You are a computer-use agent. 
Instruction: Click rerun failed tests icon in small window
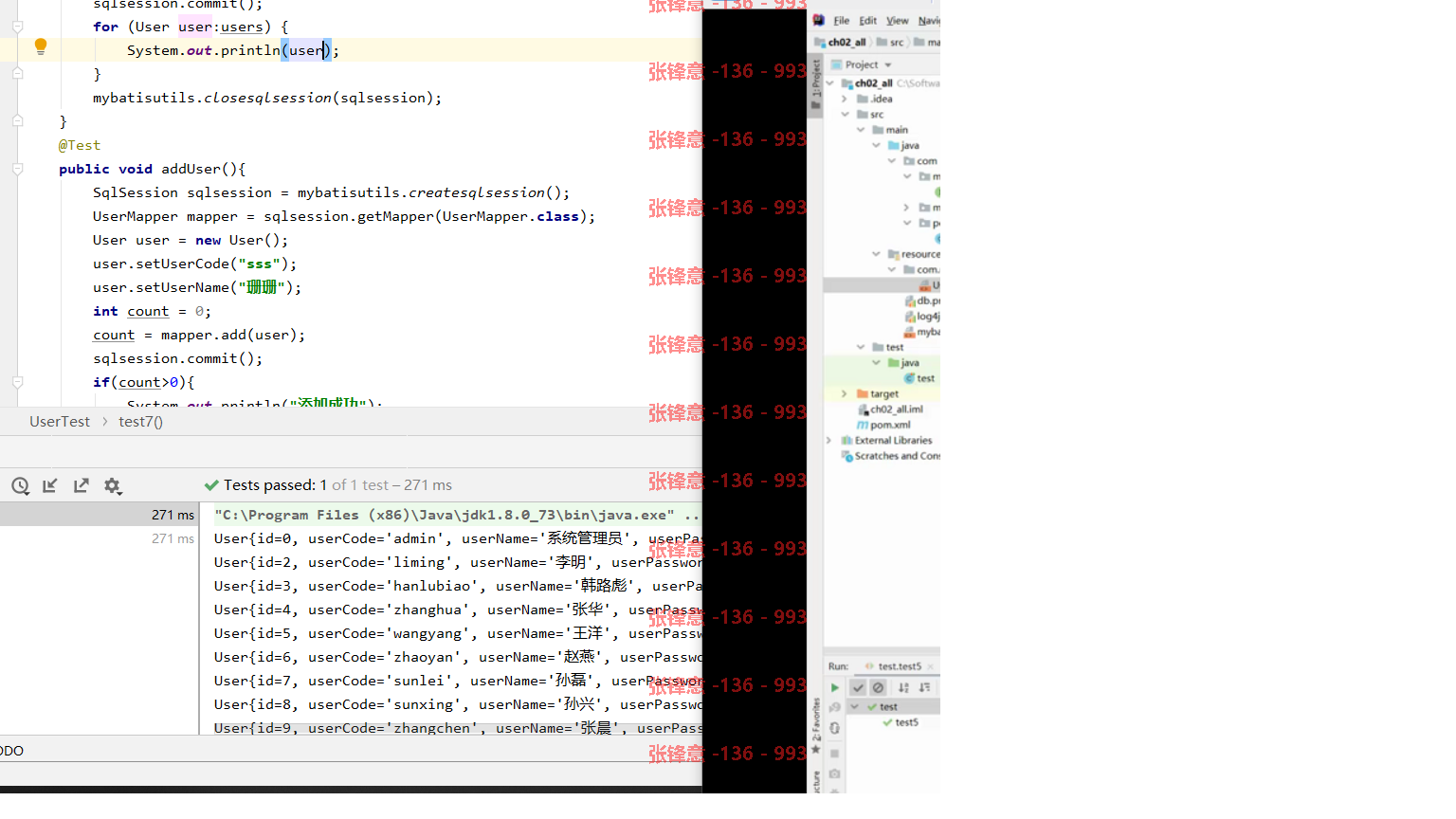834,707
